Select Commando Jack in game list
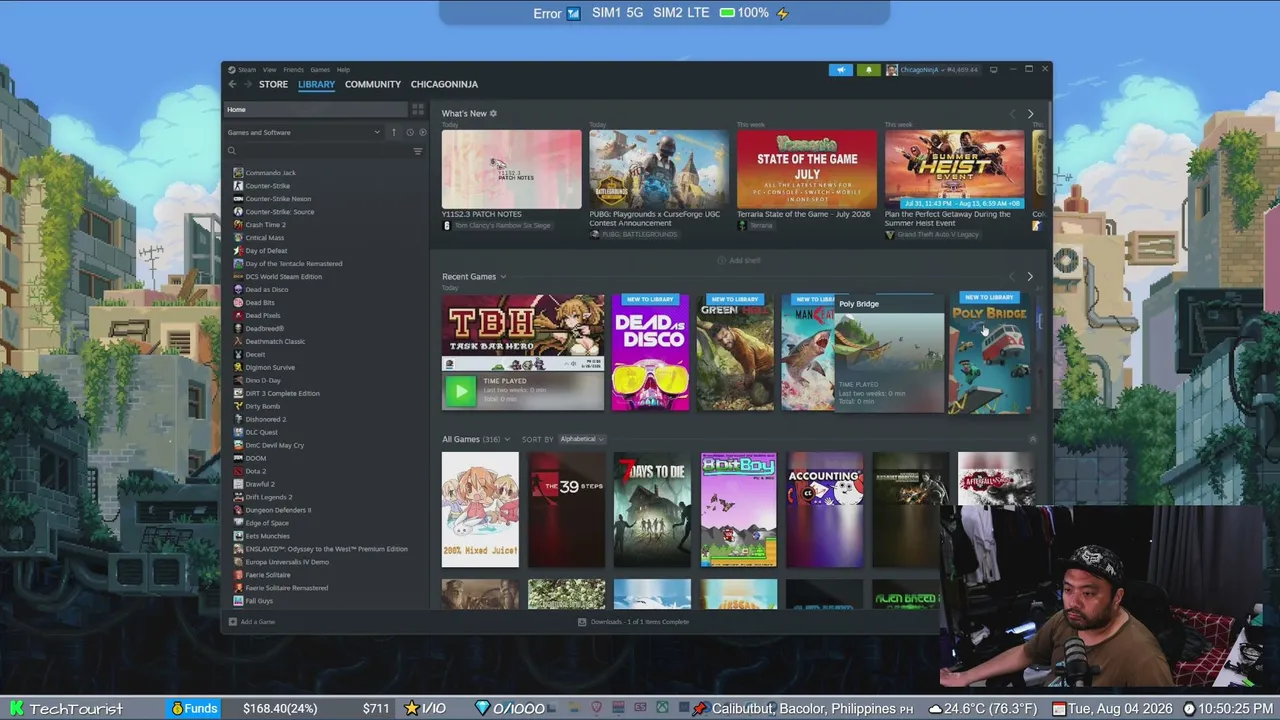This screenshot has height=720, width=1280. click(x=270, y=173)
